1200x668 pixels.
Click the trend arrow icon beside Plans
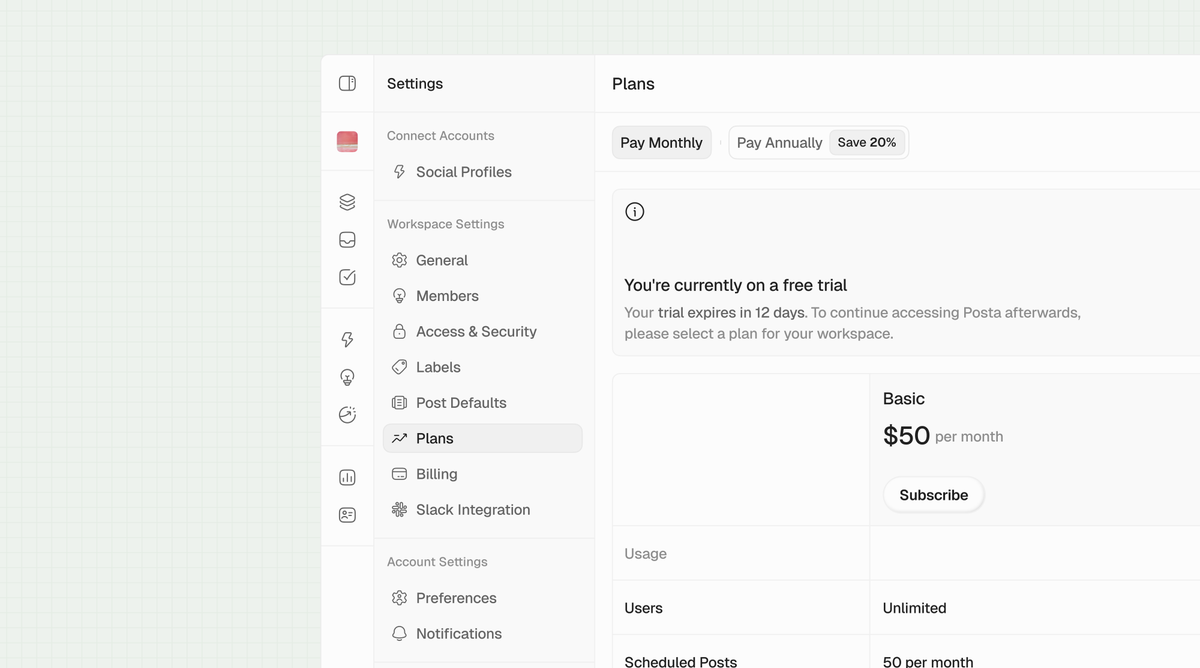click(x=399, y=438)
